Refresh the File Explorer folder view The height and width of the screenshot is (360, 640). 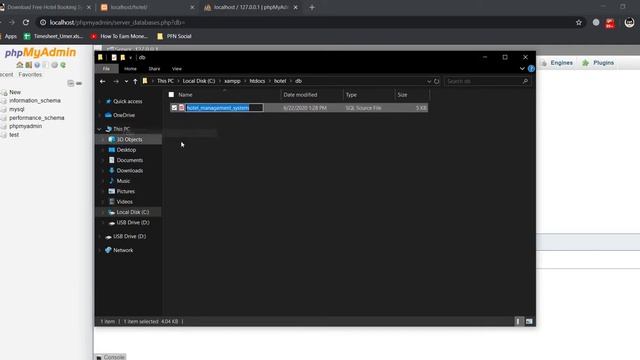[x=436, y=81]
